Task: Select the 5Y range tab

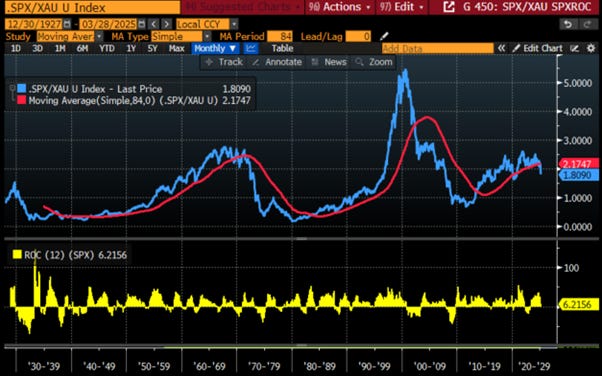Action: click(x=152, y=48)
